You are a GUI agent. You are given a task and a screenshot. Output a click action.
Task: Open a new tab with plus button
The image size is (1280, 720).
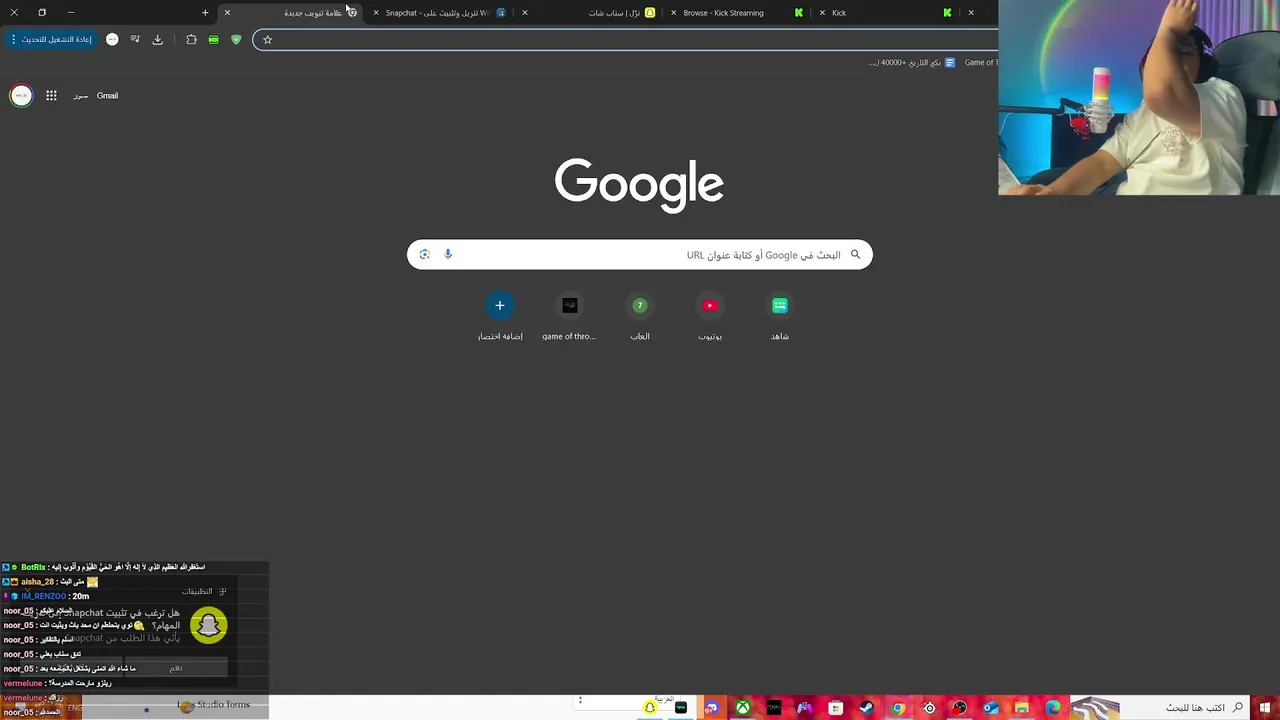(x=205, y=13)
